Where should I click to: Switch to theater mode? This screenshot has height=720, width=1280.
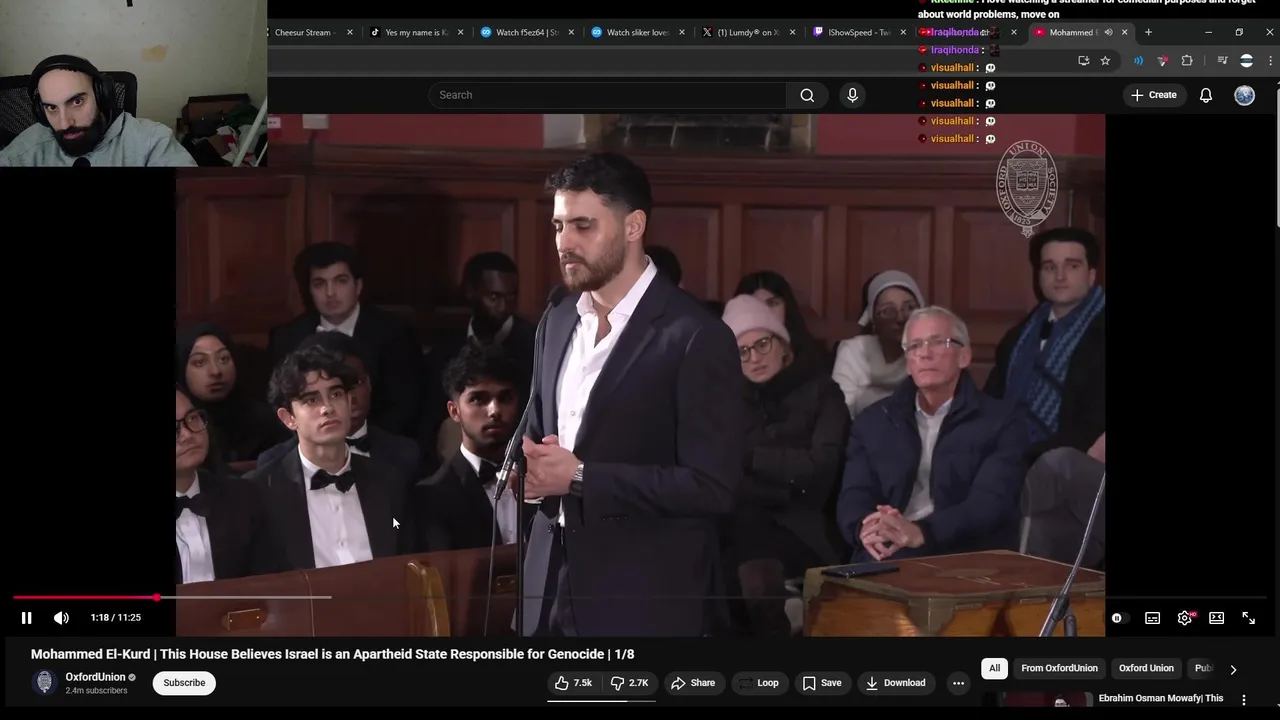point(1216,618)
